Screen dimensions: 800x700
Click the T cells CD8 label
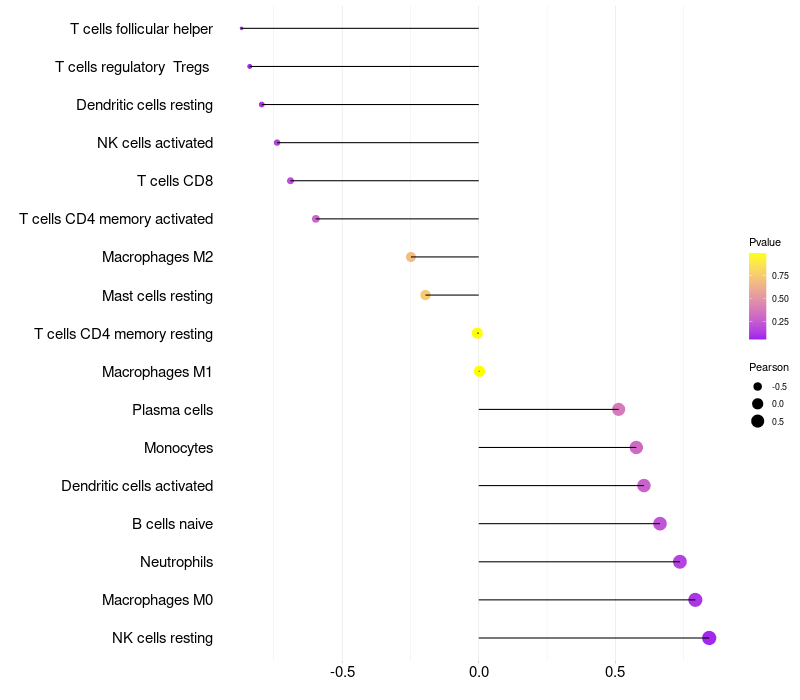pos(175,181)
